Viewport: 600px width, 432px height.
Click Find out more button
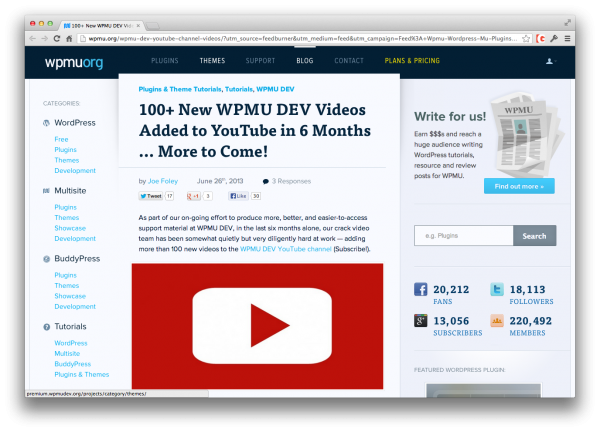click(519, 186)
